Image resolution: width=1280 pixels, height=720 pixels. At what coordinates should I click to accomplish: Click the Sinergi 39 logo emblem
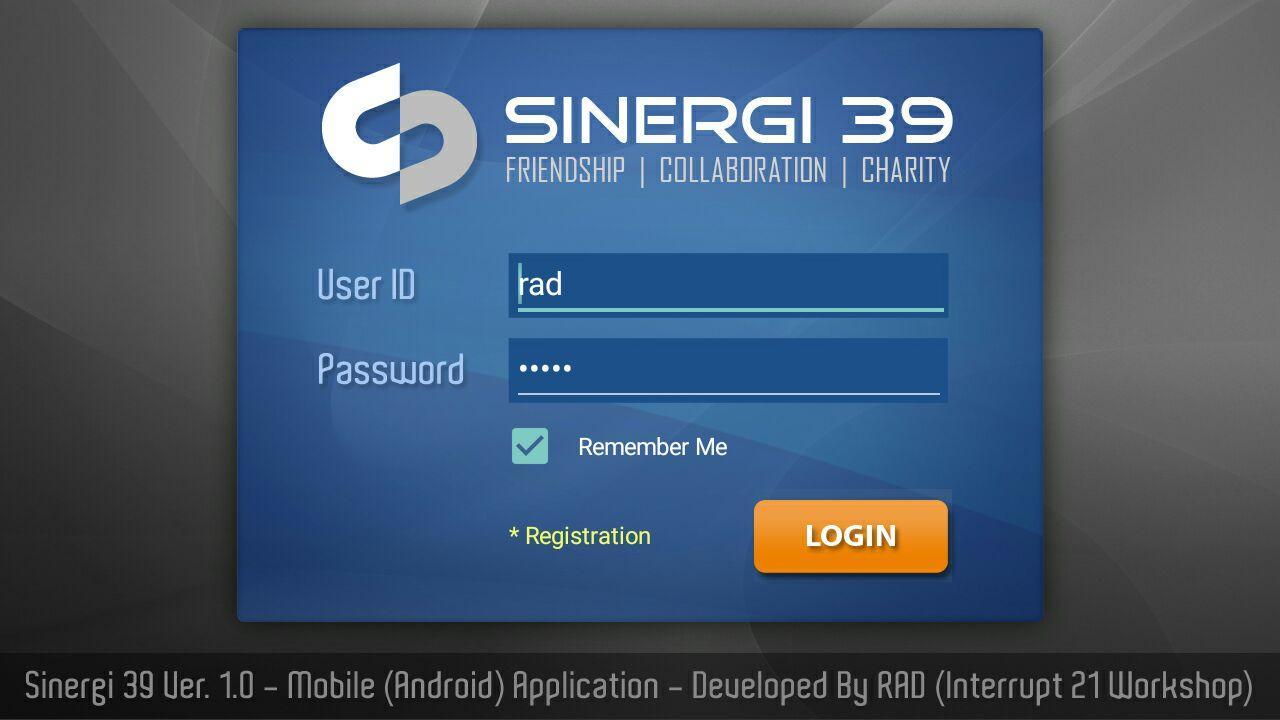coord(398,134)
